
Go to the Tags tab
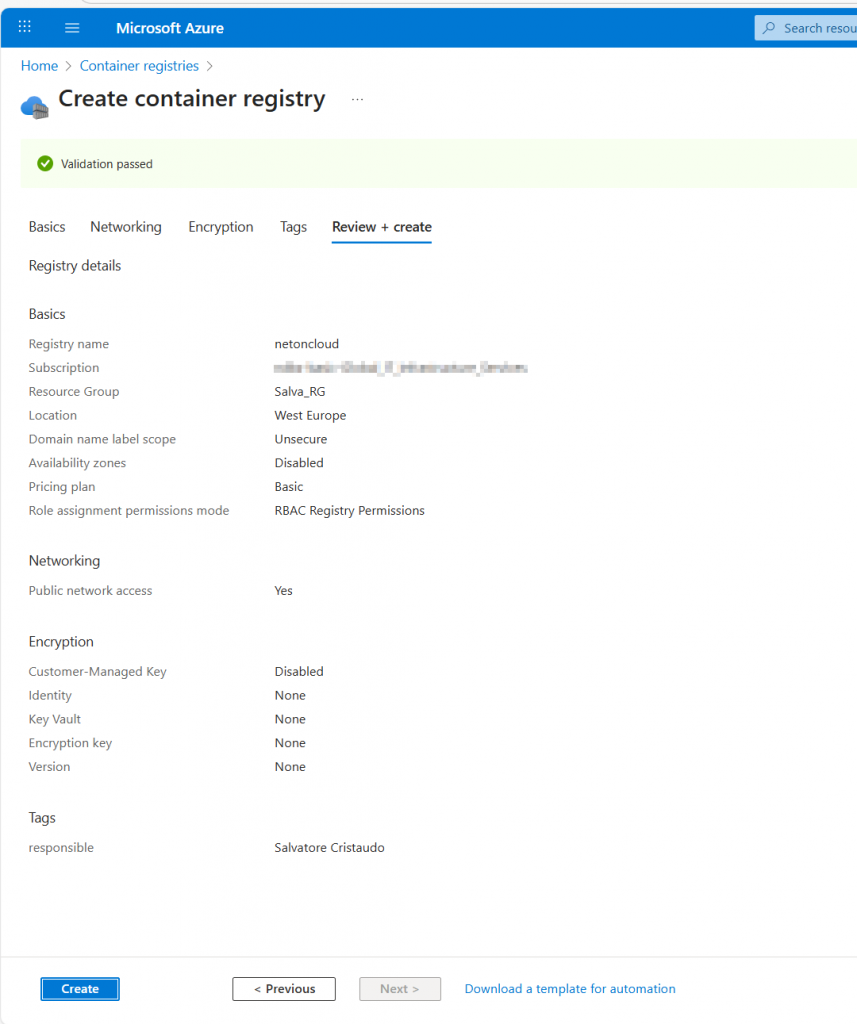pyautogui.click(x=293, y=227)
